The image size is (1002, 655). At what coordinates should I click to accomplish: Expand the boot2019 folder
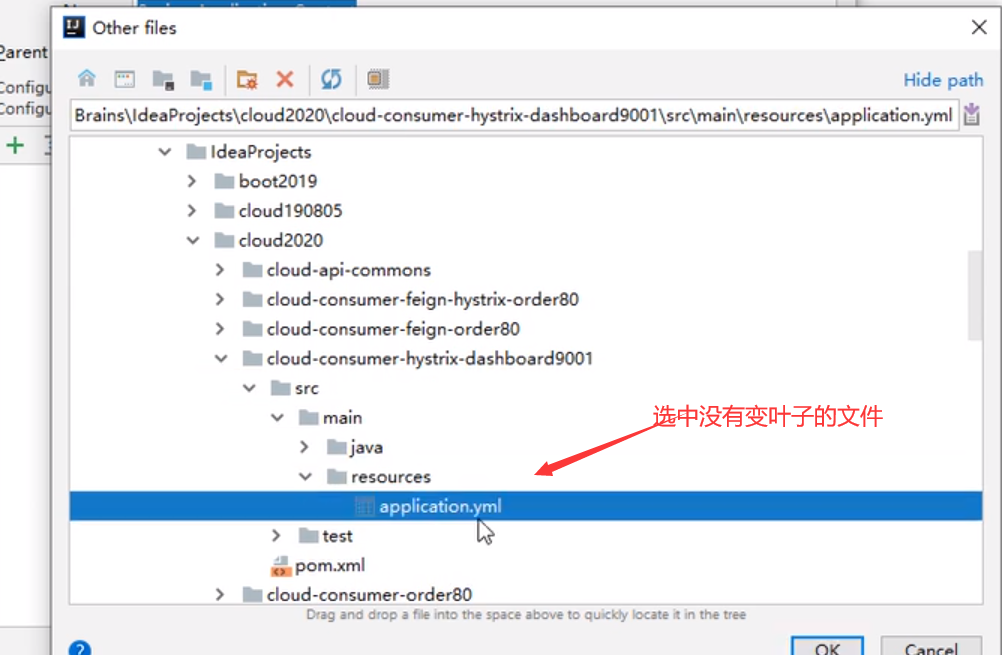[x=192, y=181]
